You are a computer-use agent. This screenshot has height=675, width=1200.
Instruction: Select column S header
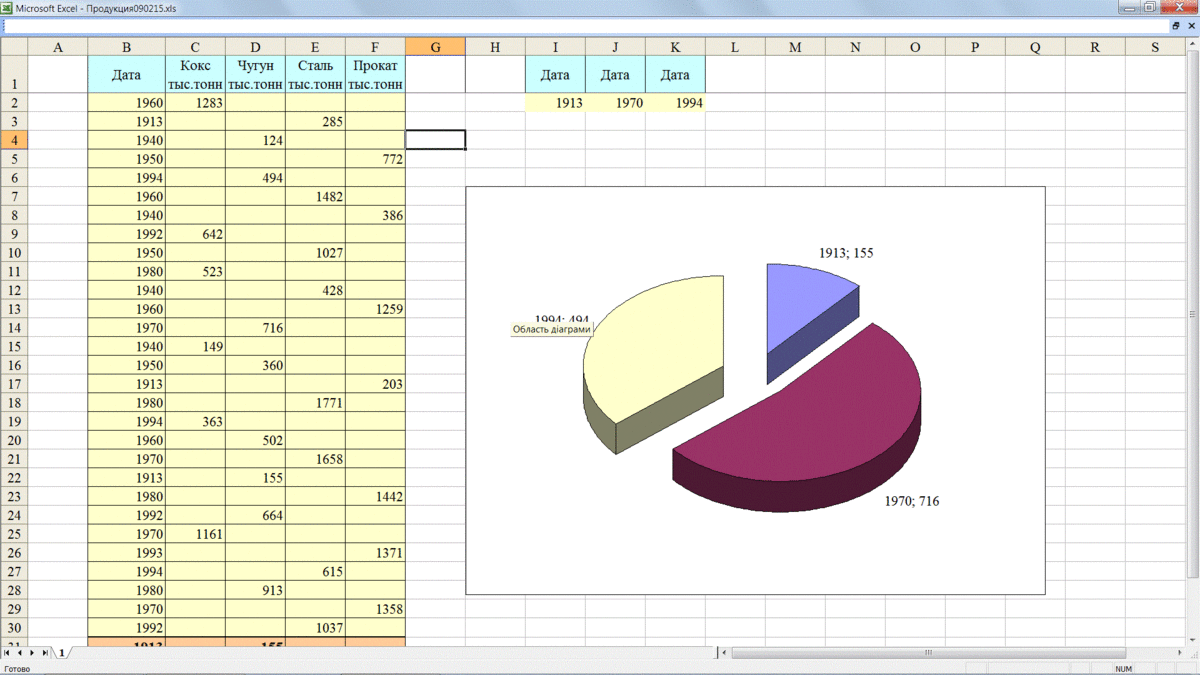pyautogui.click(x=1155, y=47)
